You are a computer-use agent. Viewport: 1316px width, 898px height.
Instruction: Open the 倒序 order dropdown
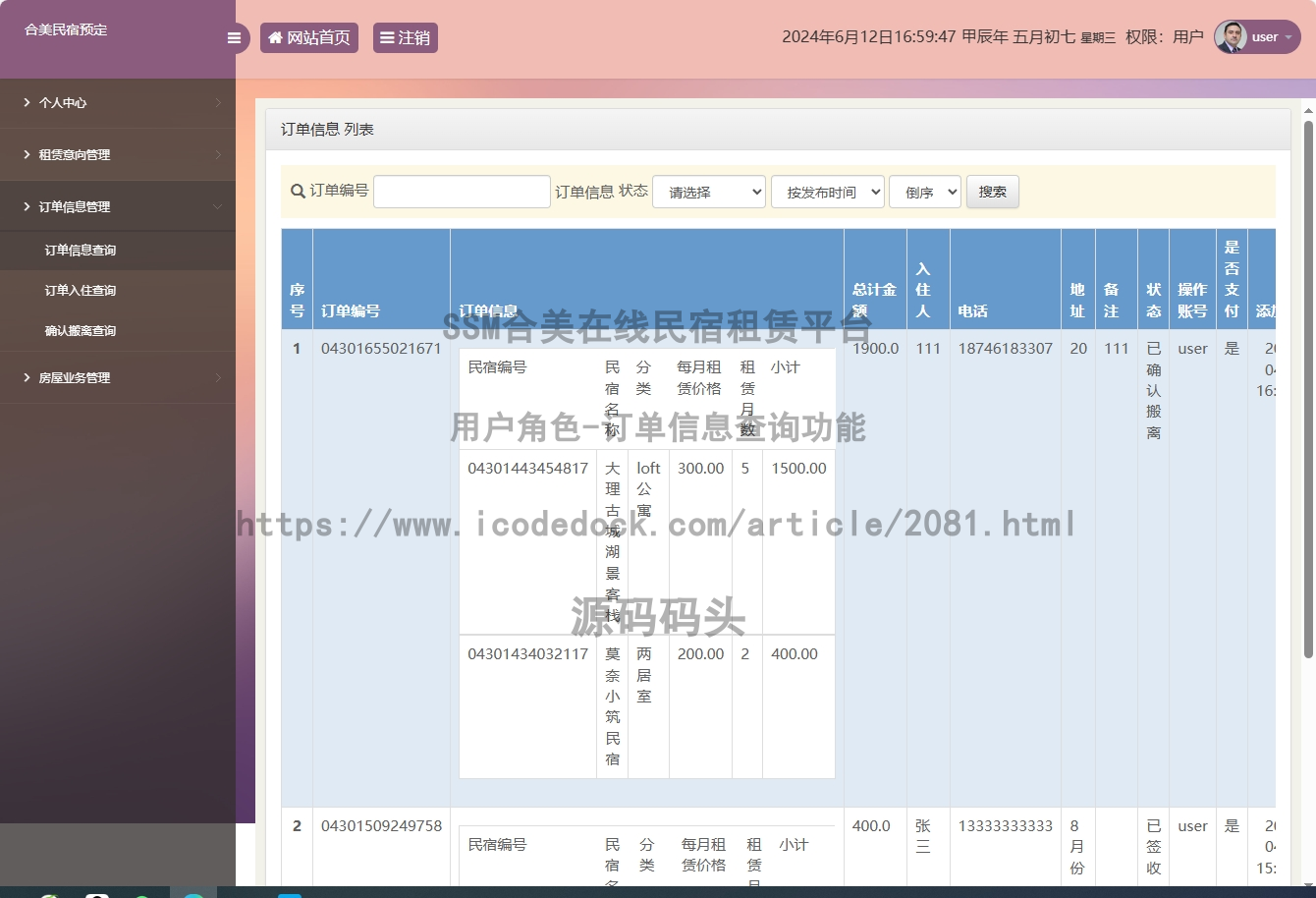925,192
